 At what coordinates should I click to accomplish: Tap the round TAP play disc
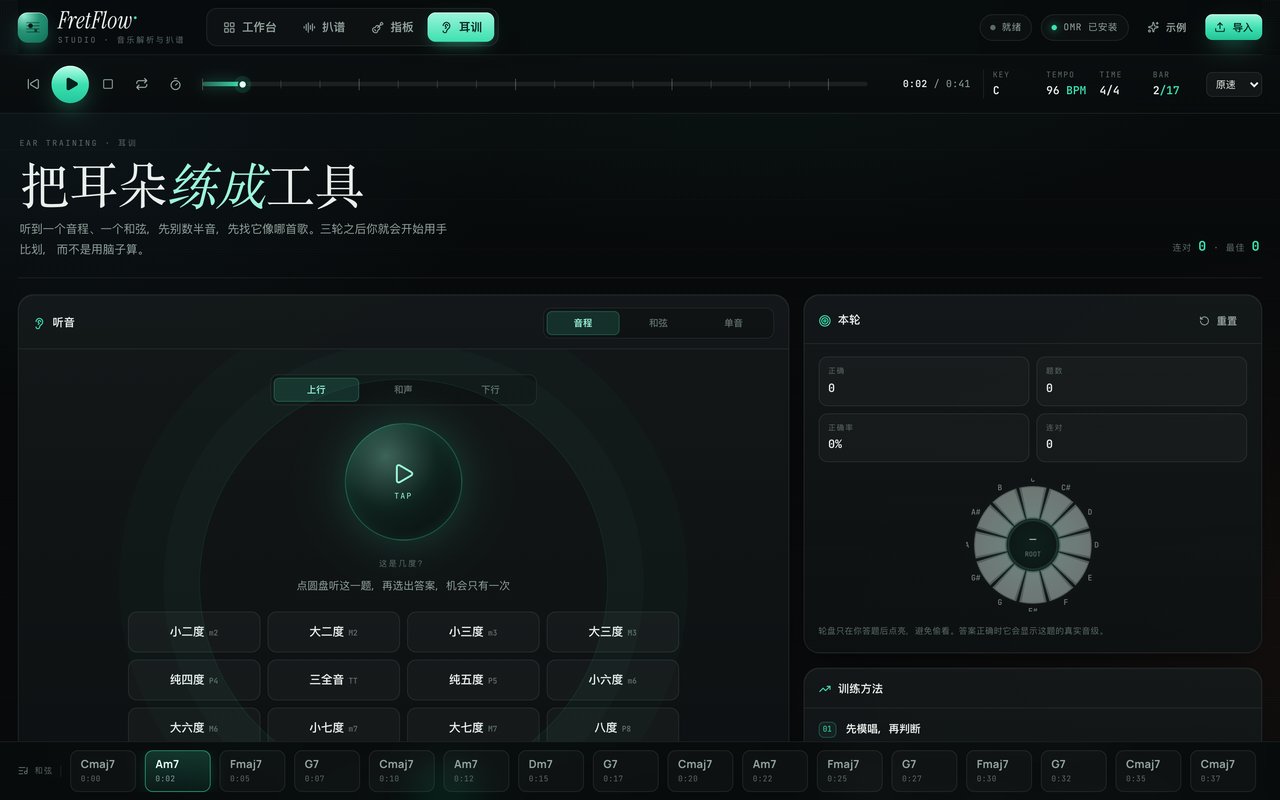[x=403, y=481]
